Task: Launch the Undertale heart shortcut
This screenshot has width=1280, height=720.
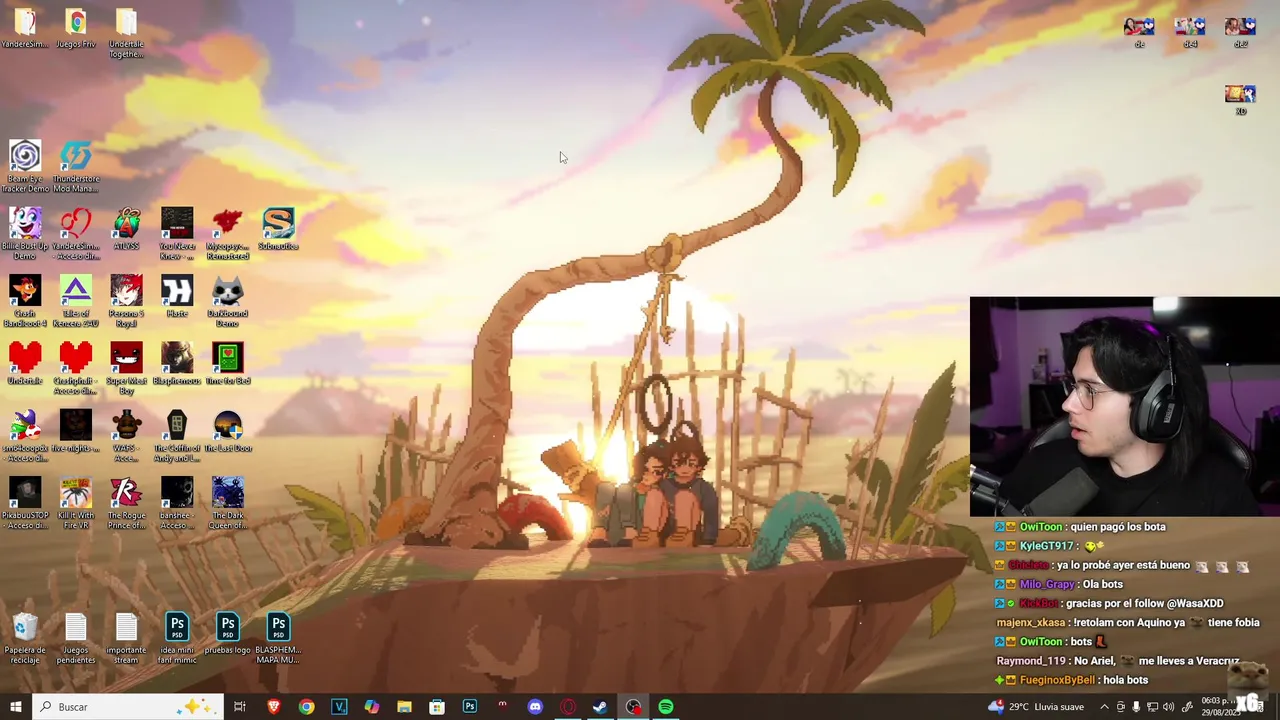Action: point(25,364)
